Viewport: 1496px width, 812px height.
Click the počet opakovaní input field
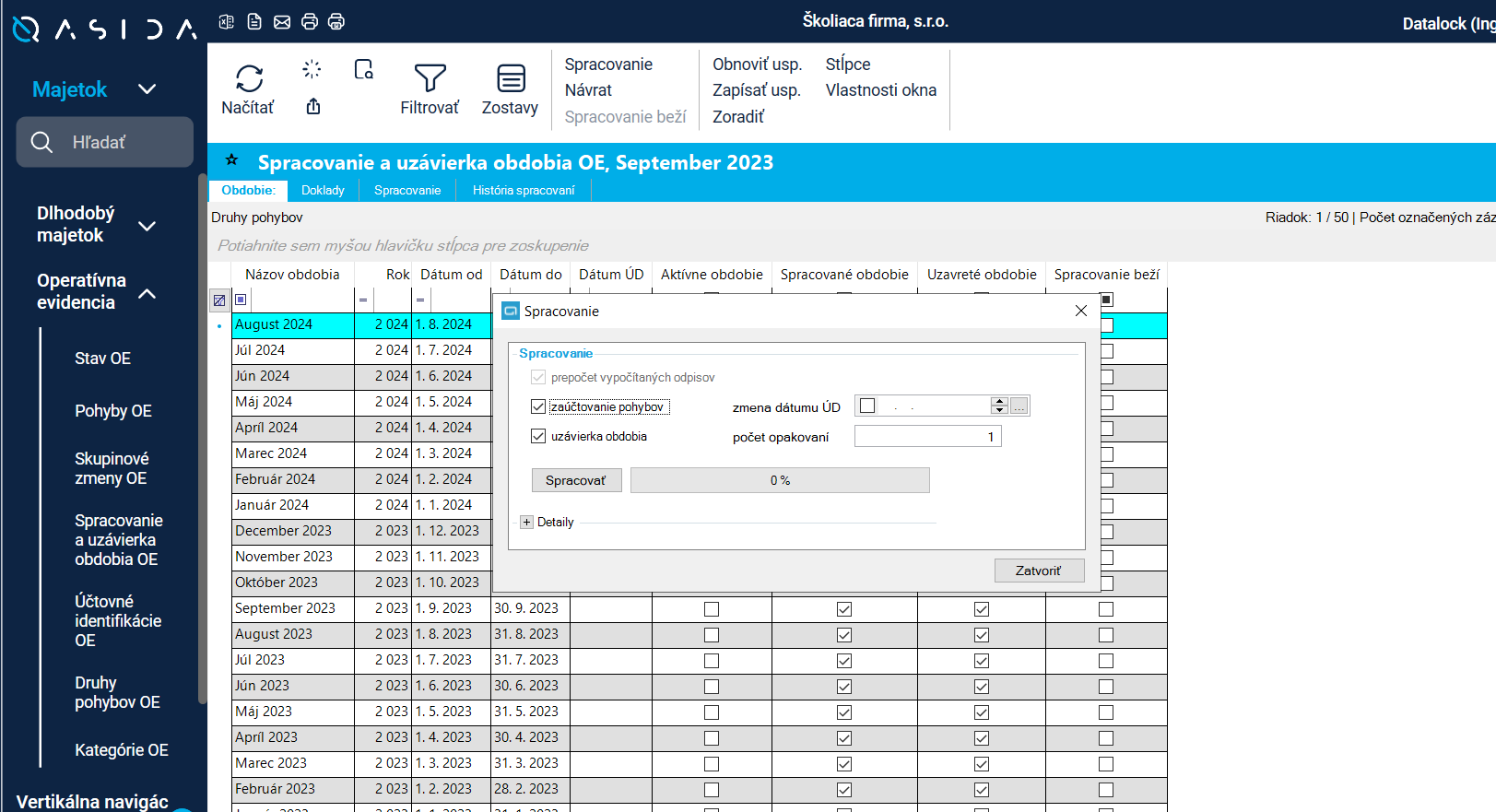click(926, 437)
